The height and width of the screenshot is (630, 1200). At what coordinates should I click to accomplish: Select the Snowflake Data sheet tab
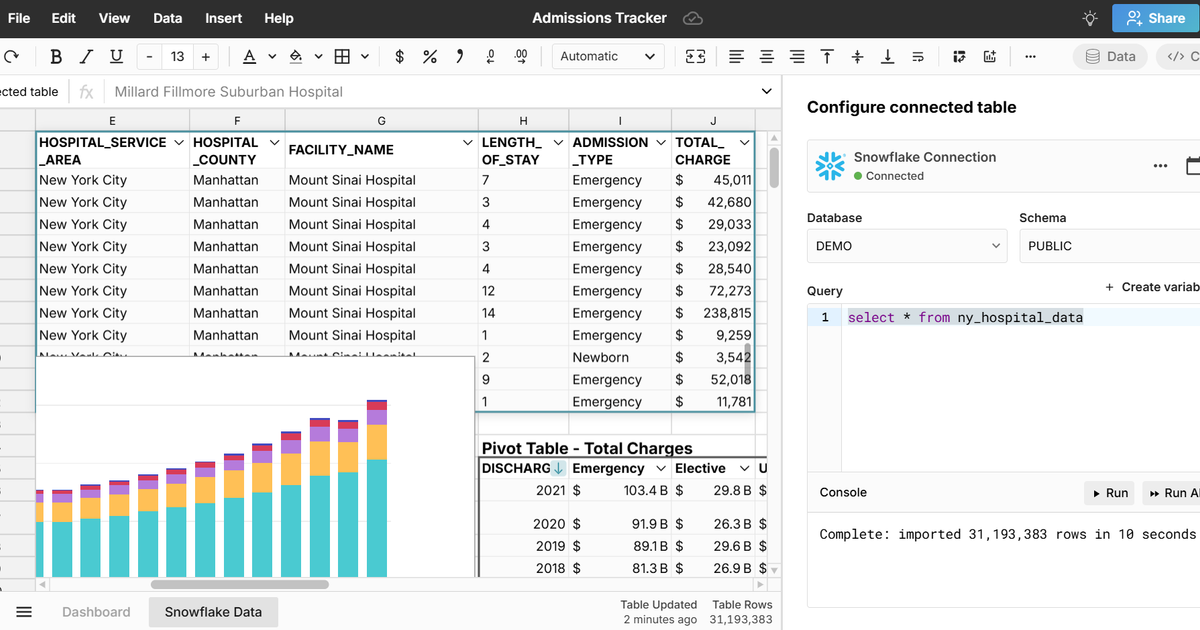tap(213, 612)
